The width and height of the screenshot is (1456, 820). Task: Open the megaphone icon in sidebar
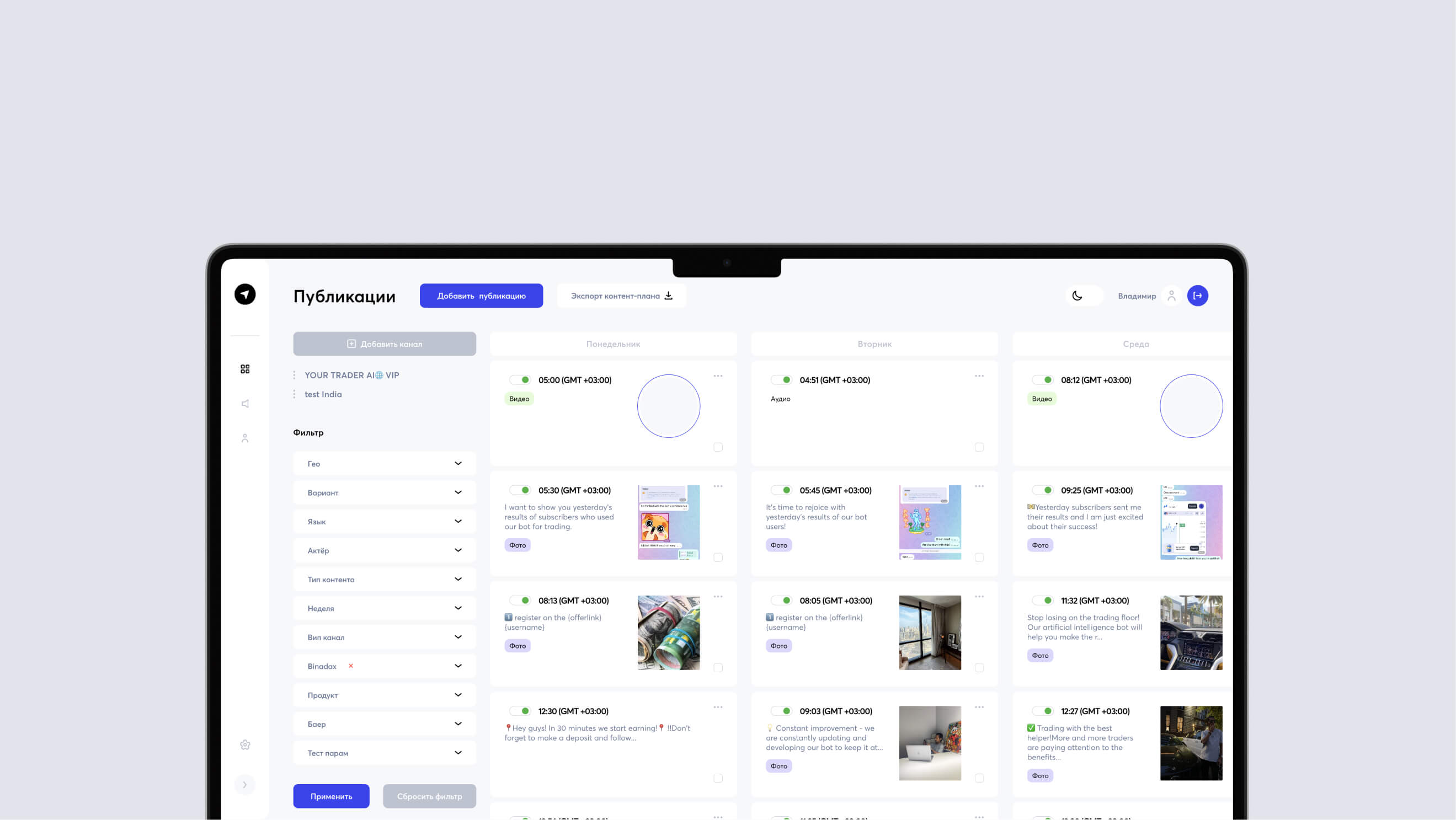tap(245, 403)
